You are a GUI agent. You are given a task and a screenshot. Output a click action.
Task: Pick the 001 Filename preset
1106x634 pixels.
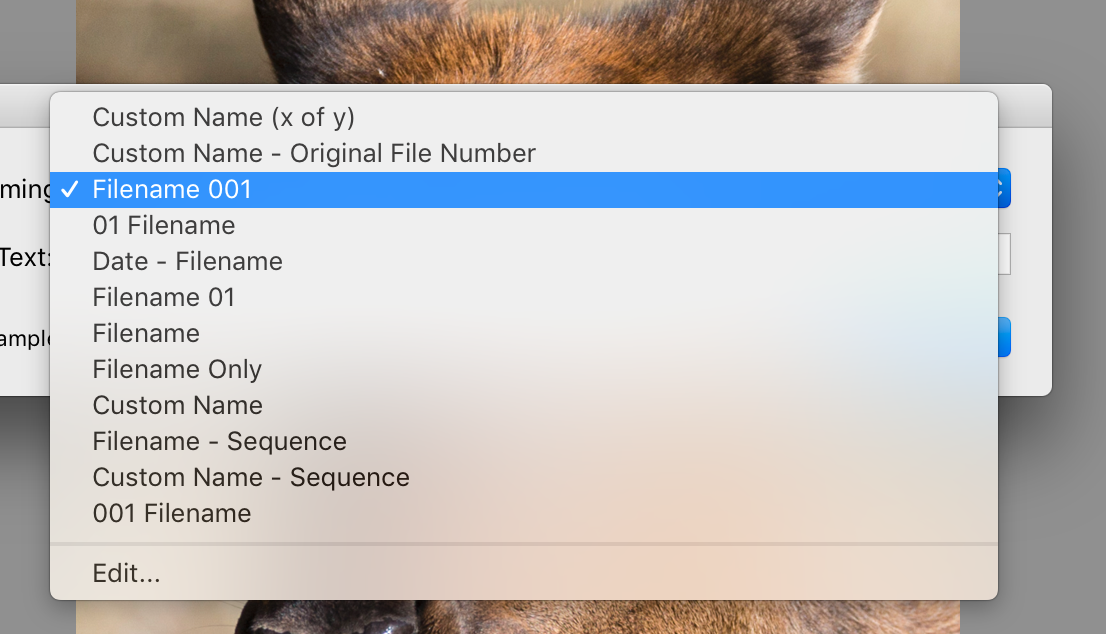click(x=172, y=513)
